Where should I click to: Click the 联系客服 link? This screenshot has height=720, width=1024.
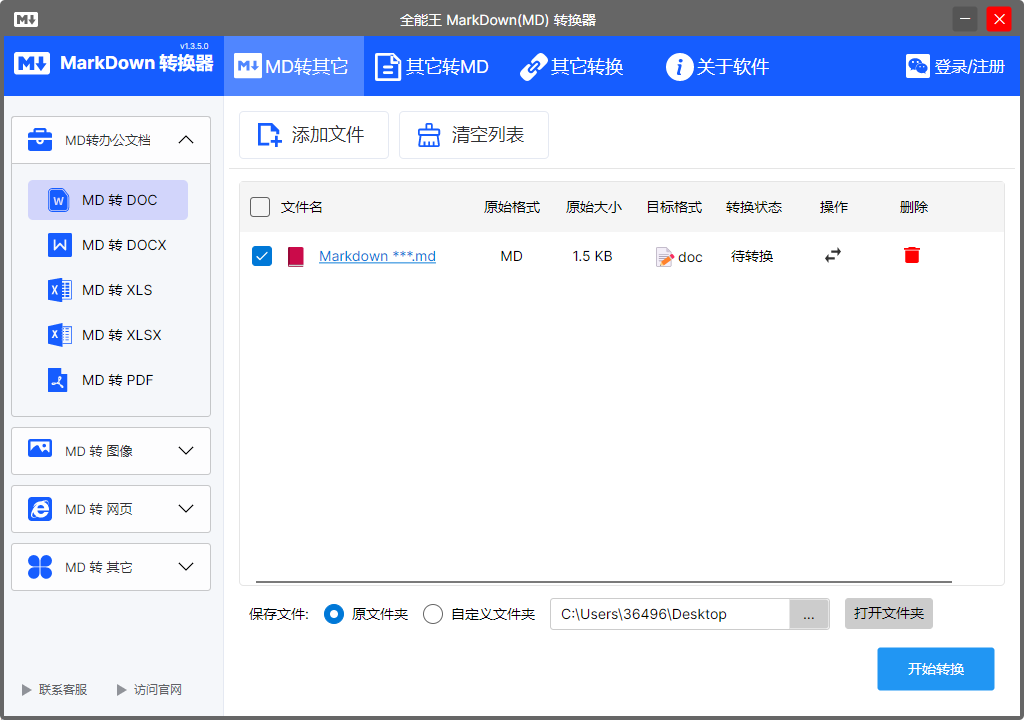(63, 690)
